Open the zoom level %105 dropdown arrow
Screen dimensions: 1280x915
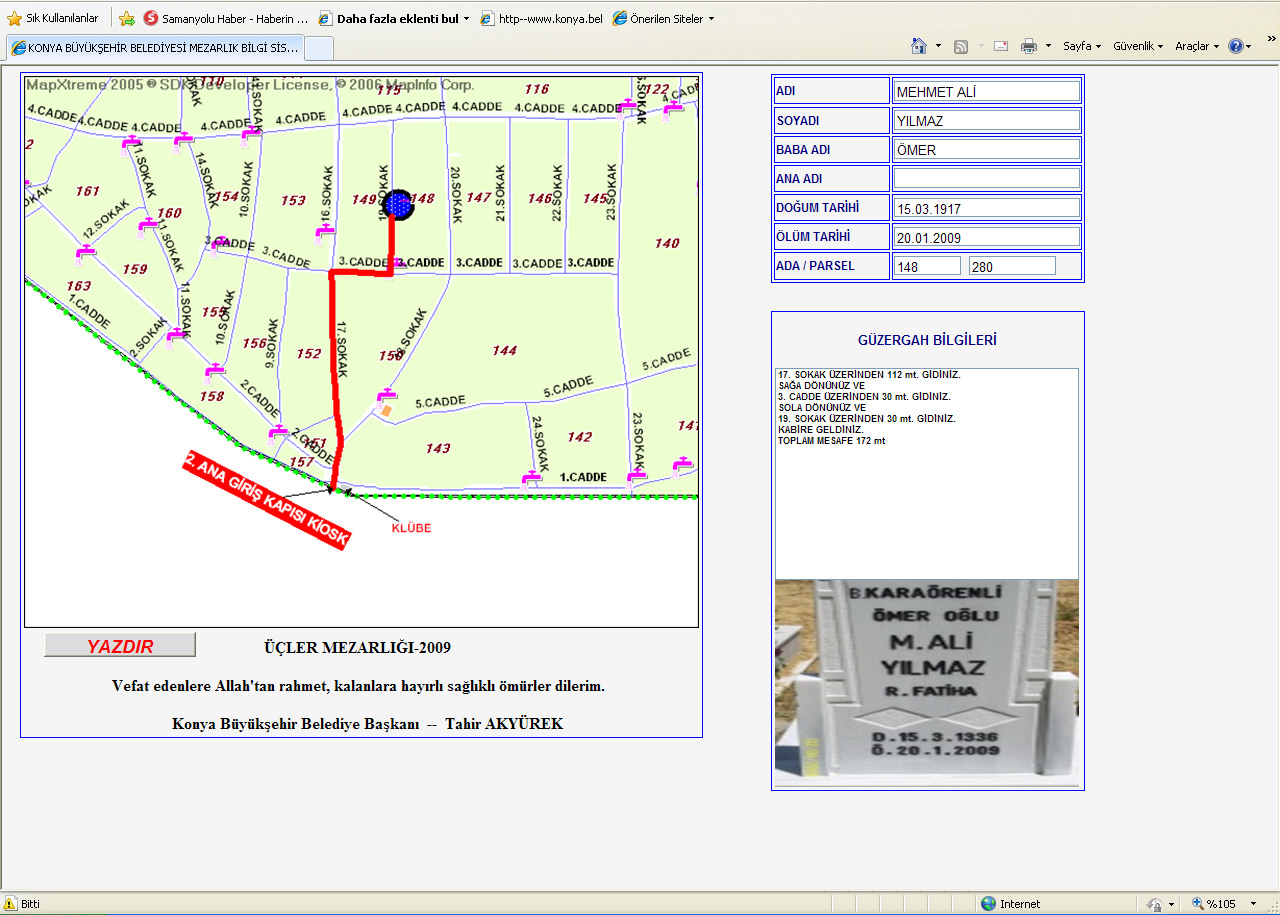pyautogui.click(x=1253, y=904)
